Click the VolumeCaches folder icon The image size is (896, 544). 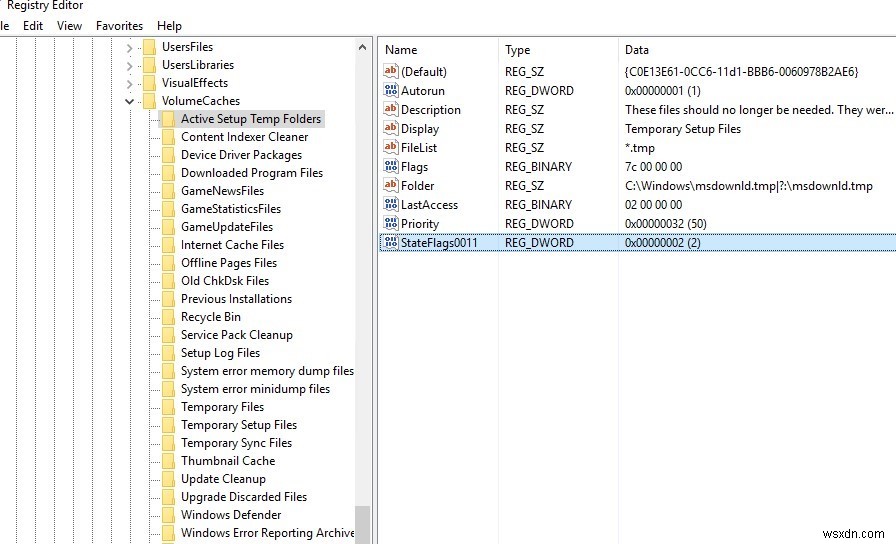click(149, 101)
